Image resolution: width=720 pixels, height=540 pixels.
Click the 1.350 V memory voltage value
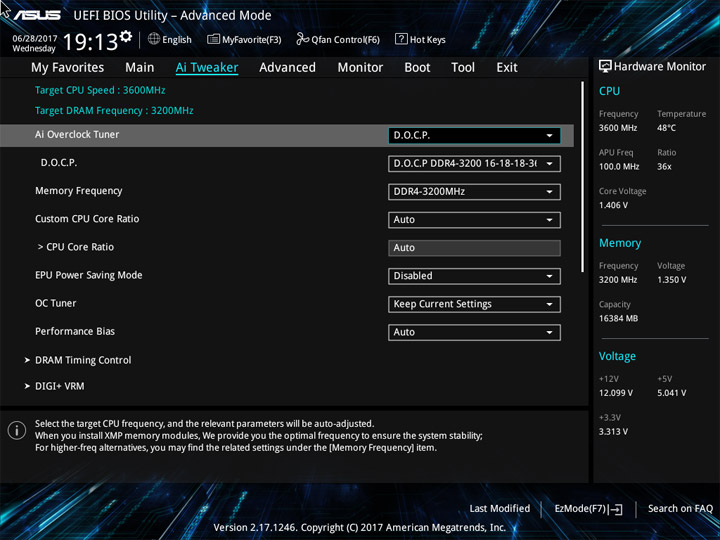672,280
